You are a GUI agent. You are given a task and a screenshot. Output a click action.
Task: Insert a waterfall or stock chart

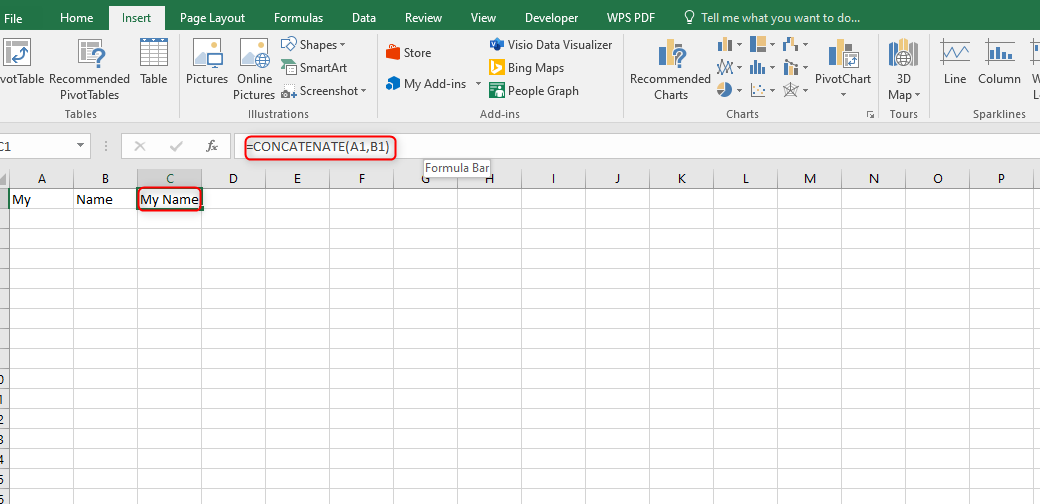pyautogui.click(x=791, y=45)
